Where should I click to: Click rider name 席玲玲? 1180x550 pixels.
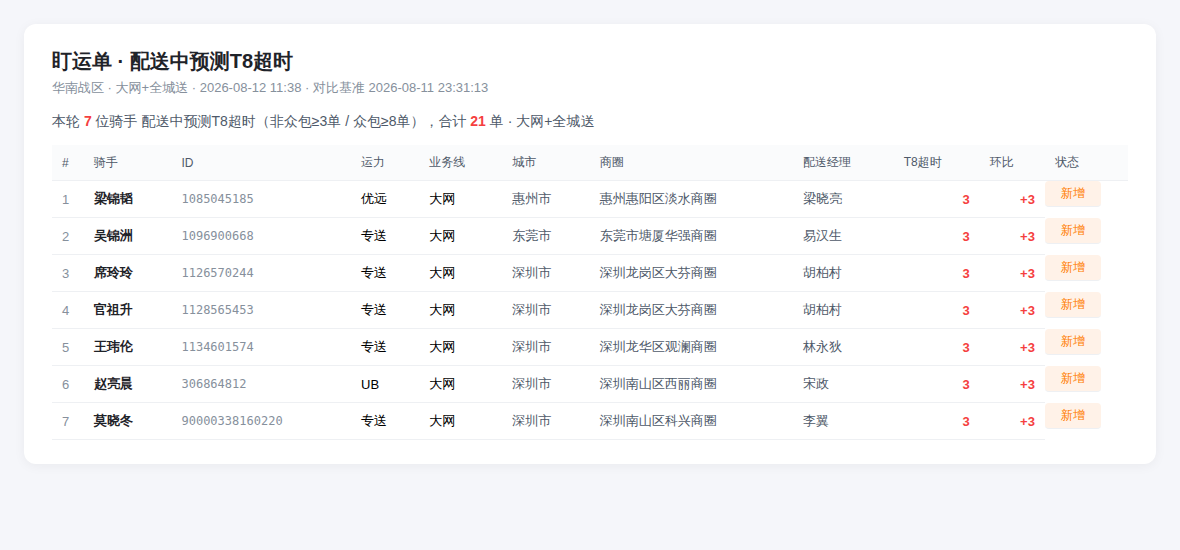pos(113,272)
